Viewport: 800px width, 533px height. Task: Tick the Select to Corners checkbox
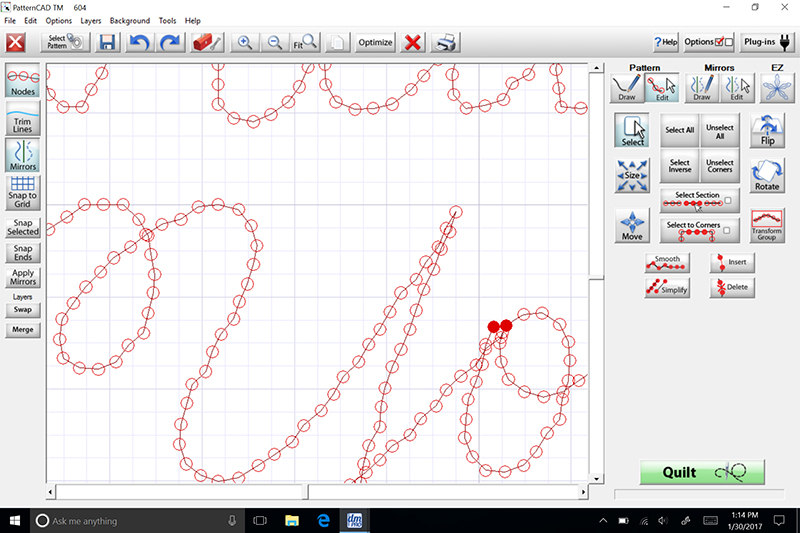[729, 230]
